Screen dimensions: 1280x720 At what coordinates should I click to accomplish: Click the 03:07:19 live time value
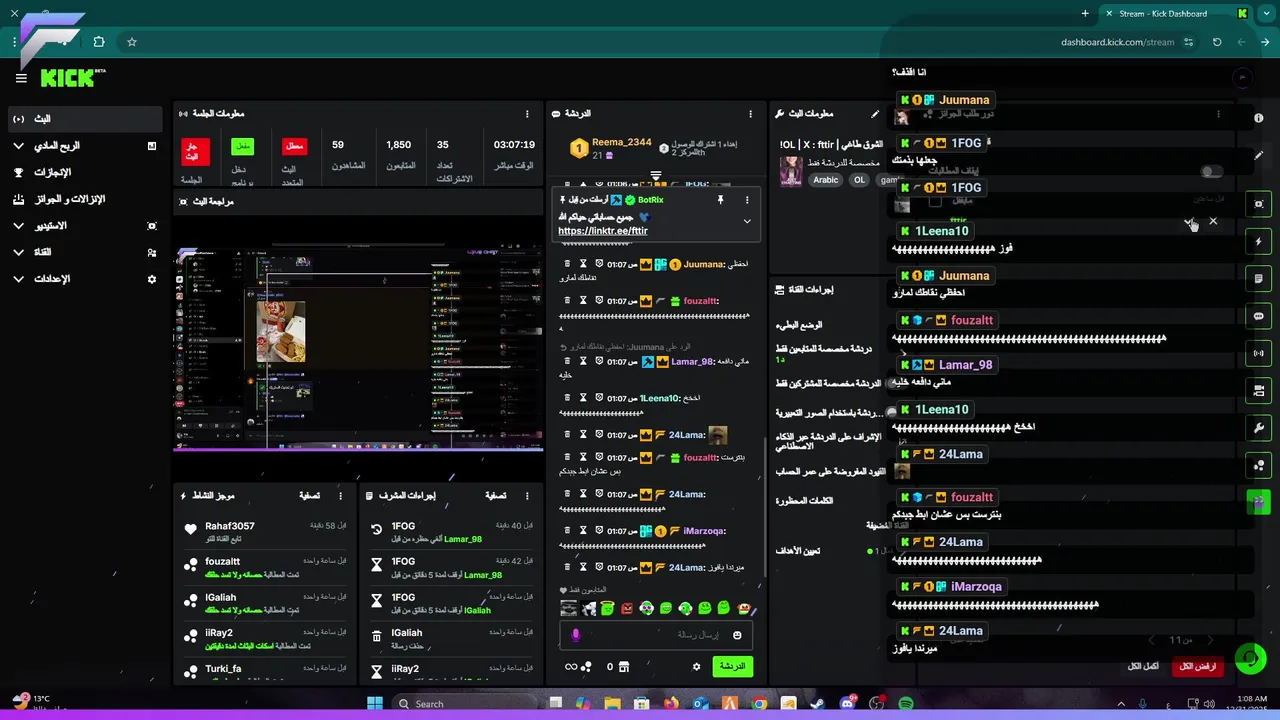(513, 145)
